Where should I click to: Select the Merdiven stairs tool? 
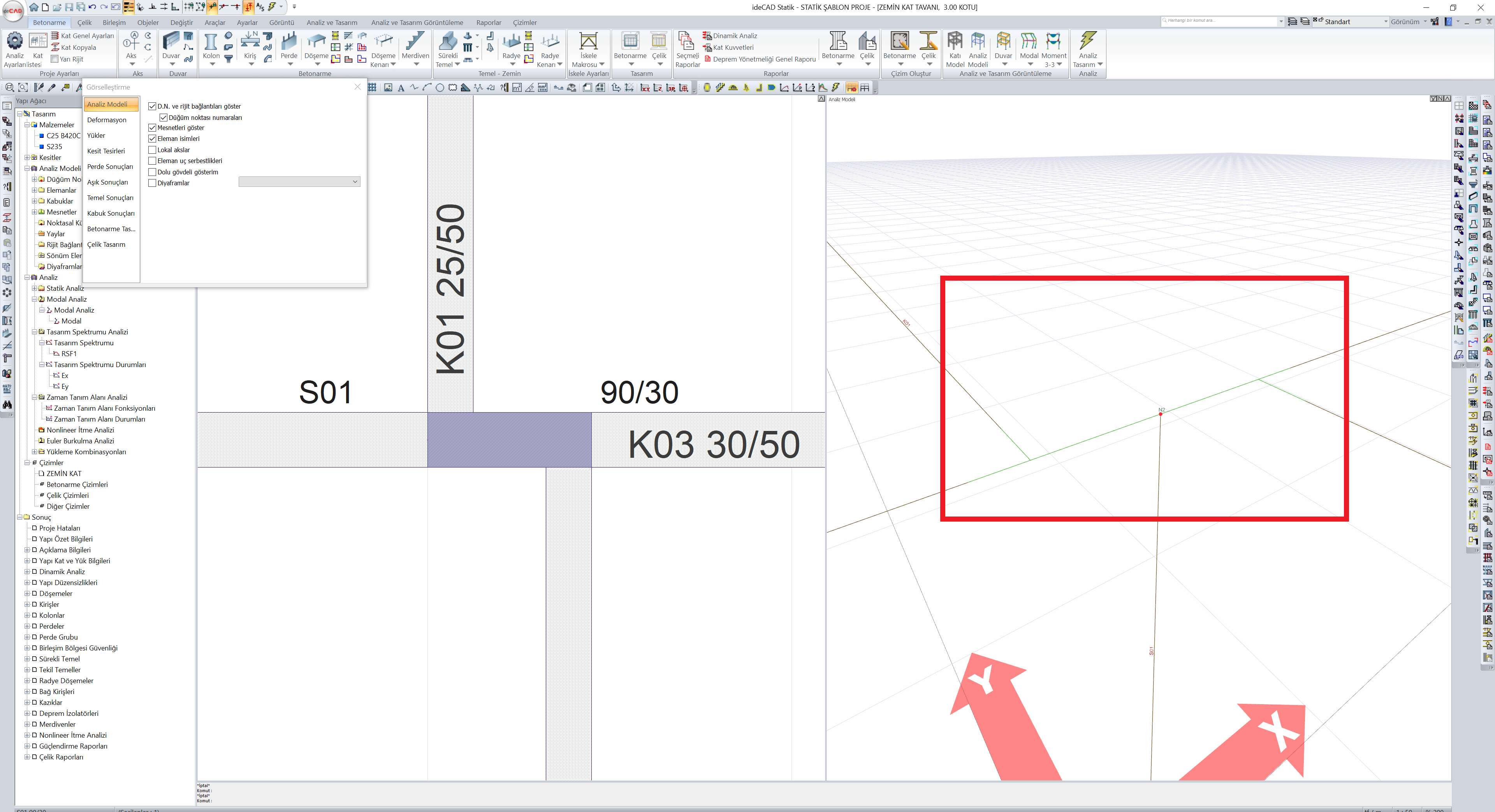click(x=415, y=49)
